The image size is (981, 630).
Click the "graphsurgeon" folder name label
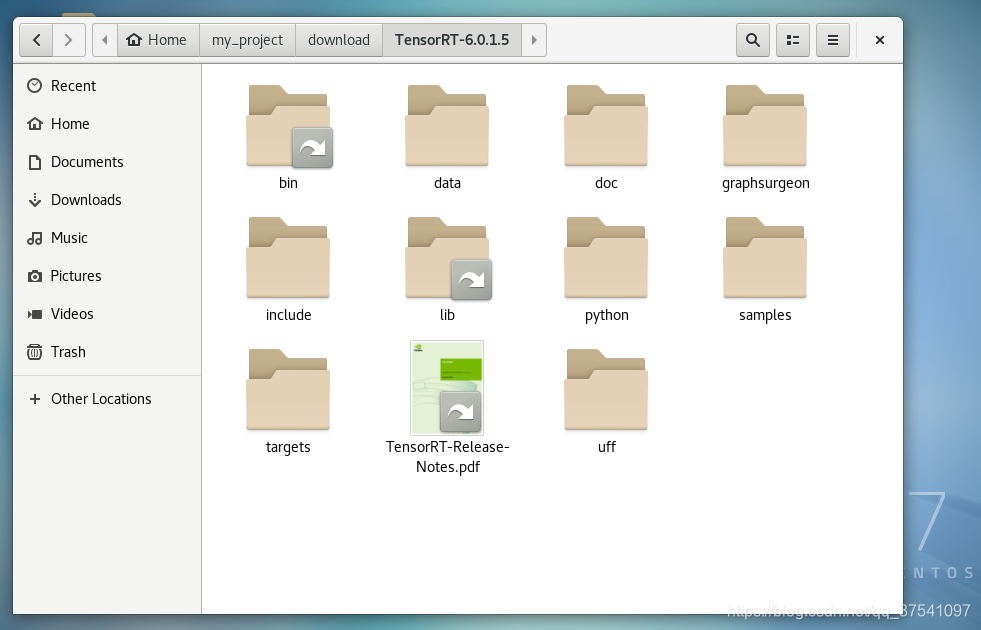(x=765, y=183)
